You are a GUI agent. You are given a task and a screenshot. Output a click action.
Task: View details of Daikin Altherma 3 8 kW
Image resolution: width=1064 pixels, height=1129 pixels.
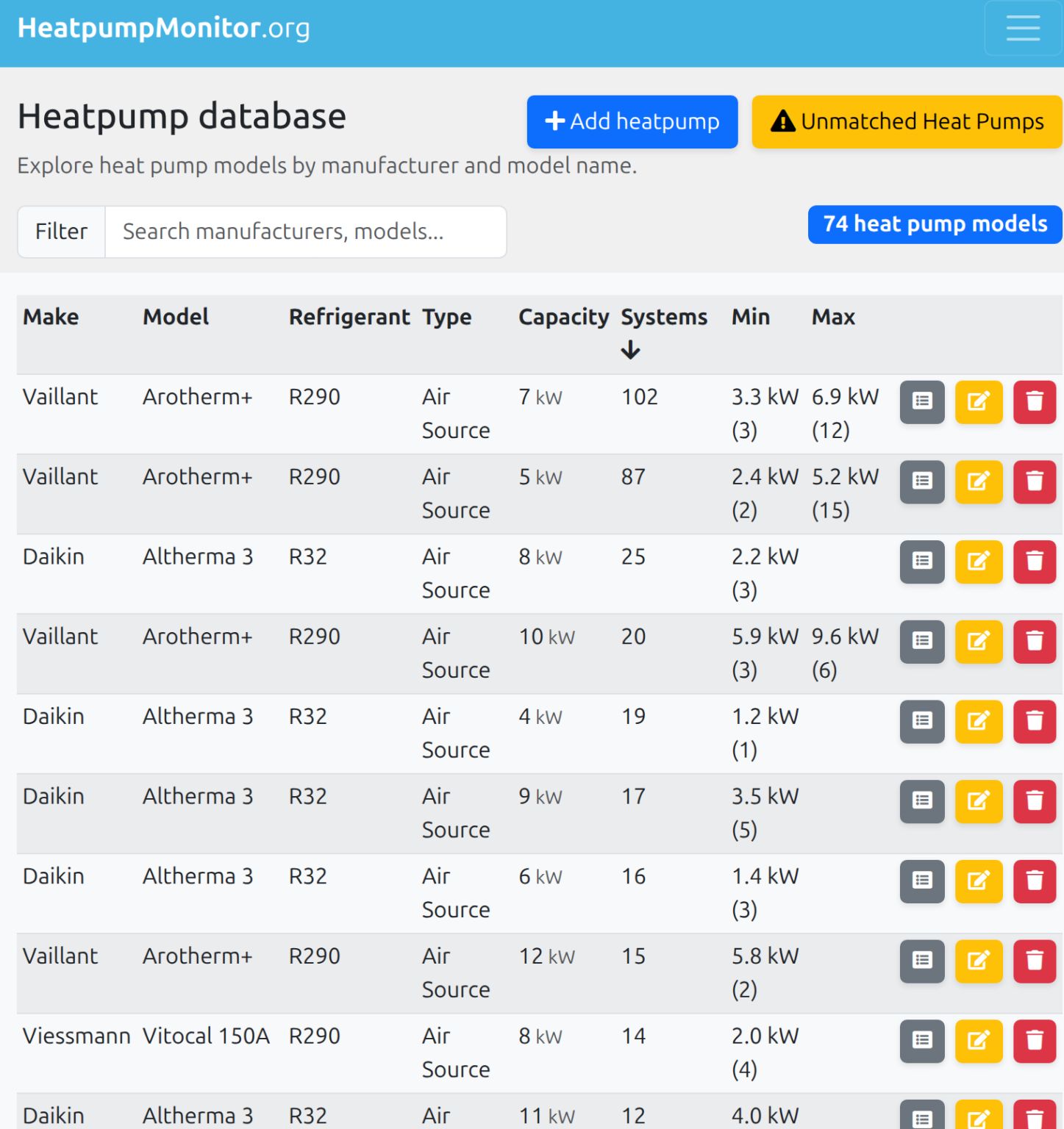tap(921, 562)
